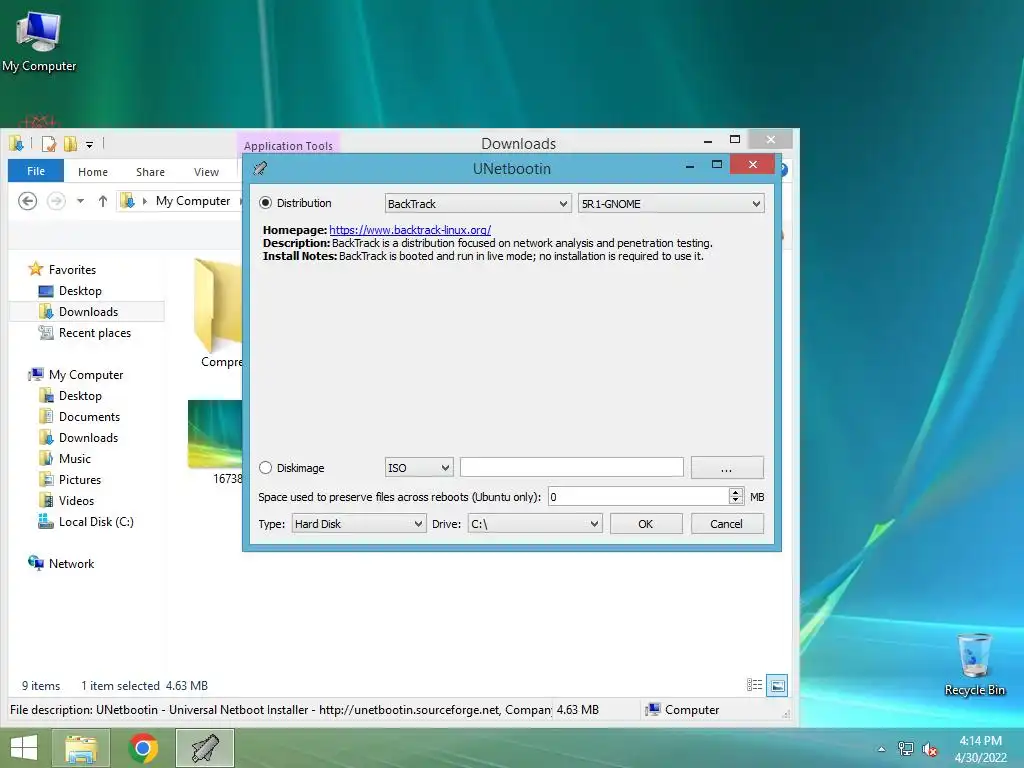Switch to details view icon

click(x=754, y=685)
